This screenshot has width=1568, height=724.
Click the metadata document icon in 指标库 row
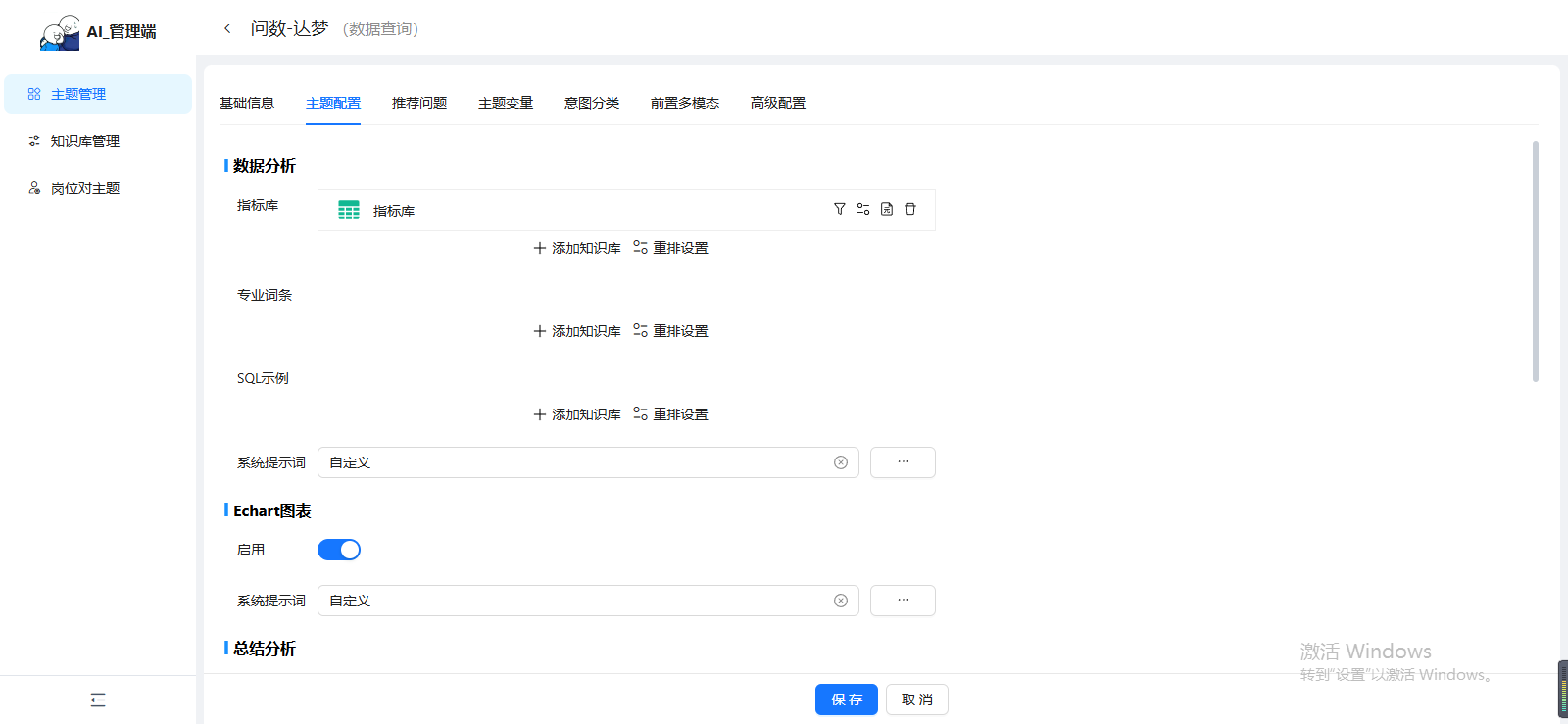[887, 209]
